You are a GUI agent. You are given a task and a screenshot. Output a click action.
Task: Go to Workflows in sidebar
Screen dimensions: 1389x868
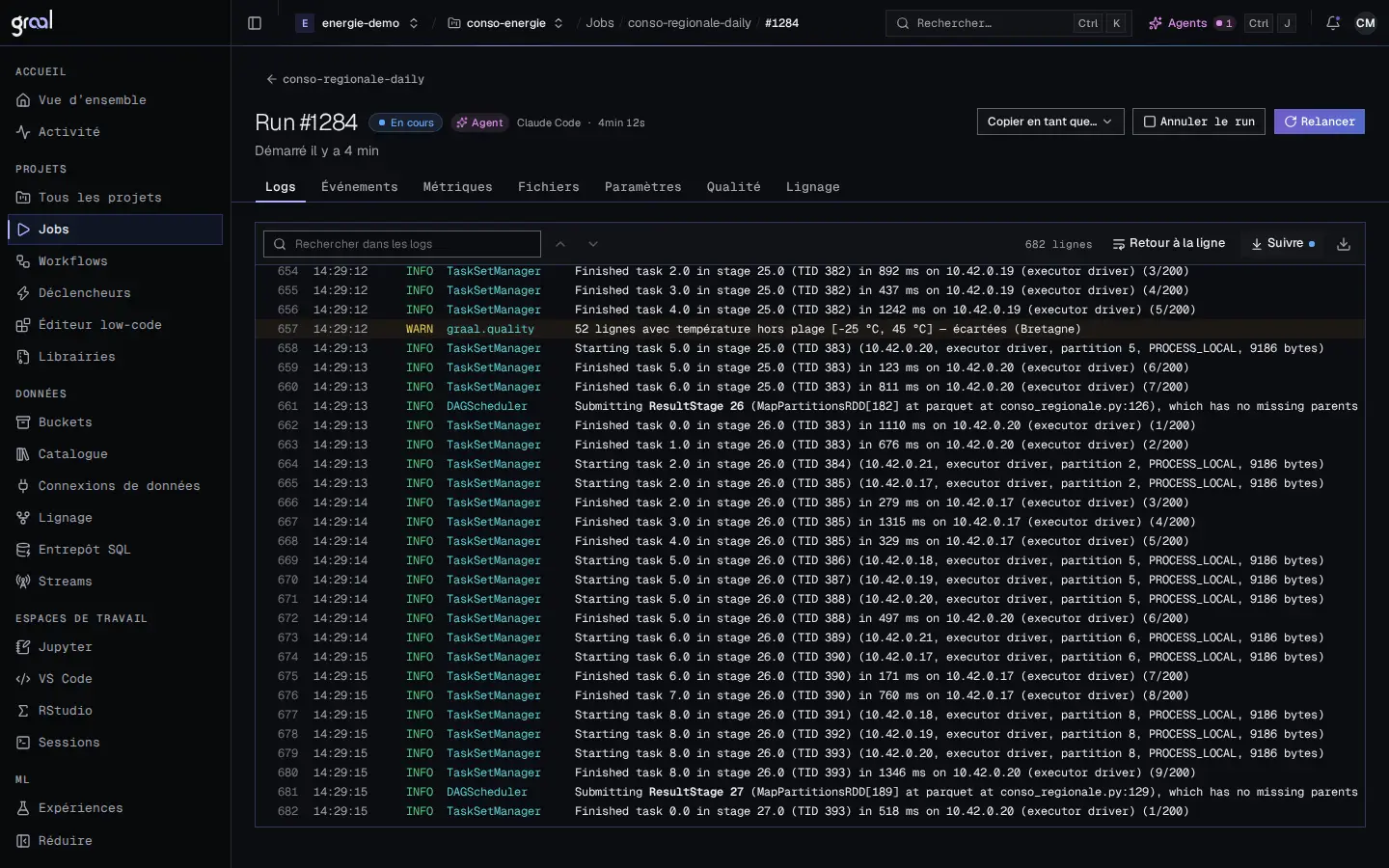tap(115, 261)
